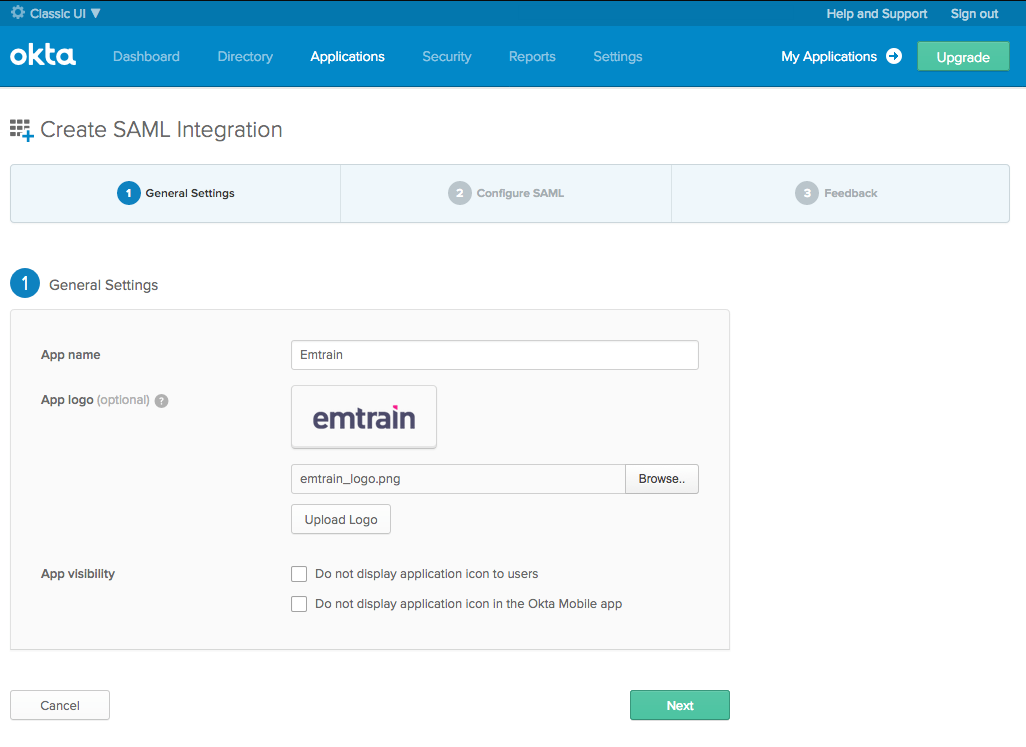Click the Cancel button
Viewport: 1026px width, 747px height.
pyautogui.click(x=60, y=705)
